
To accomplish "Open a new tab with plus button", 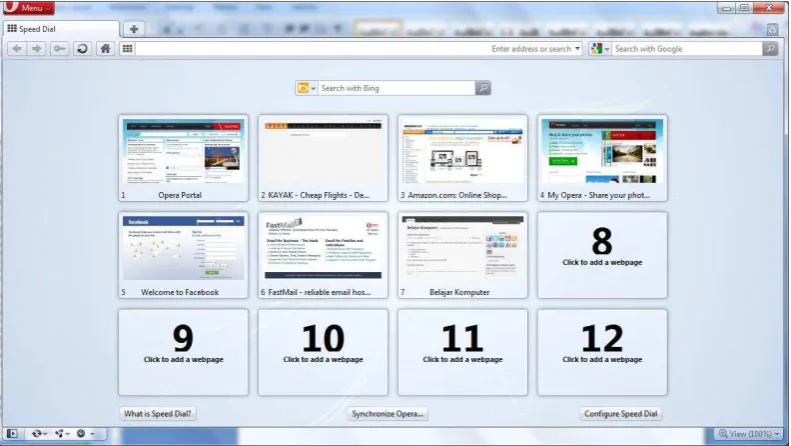I will pos(134,29).
